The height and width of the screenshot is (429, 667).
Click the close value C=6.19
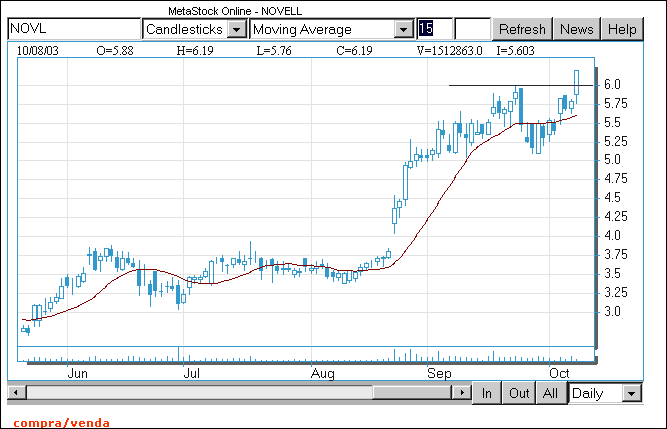pos(354,51)
